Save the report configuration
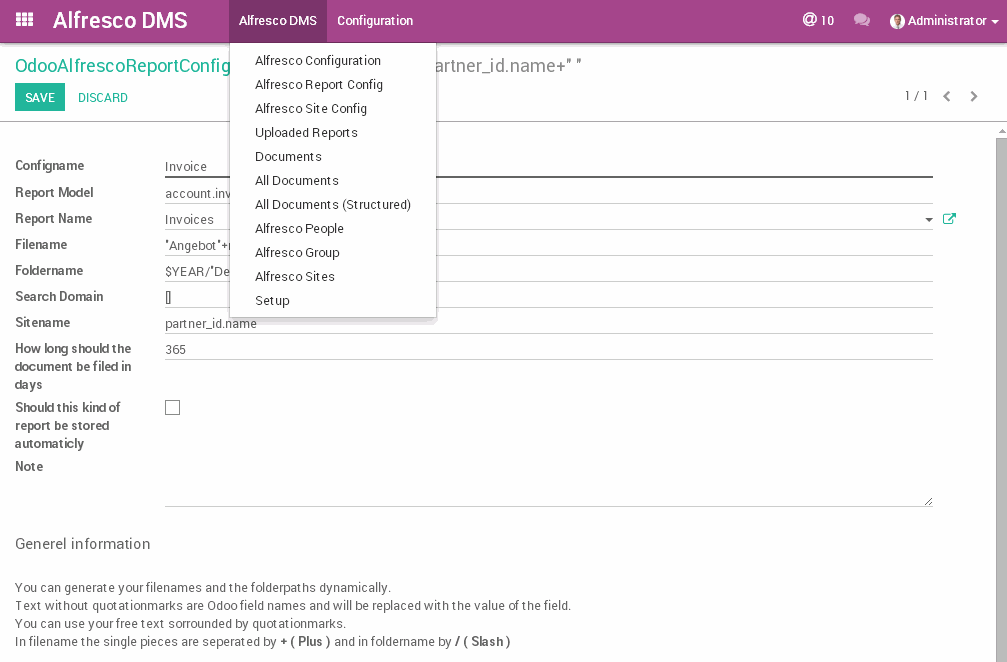Screen dimensions: 1007x662 [39, 97]
